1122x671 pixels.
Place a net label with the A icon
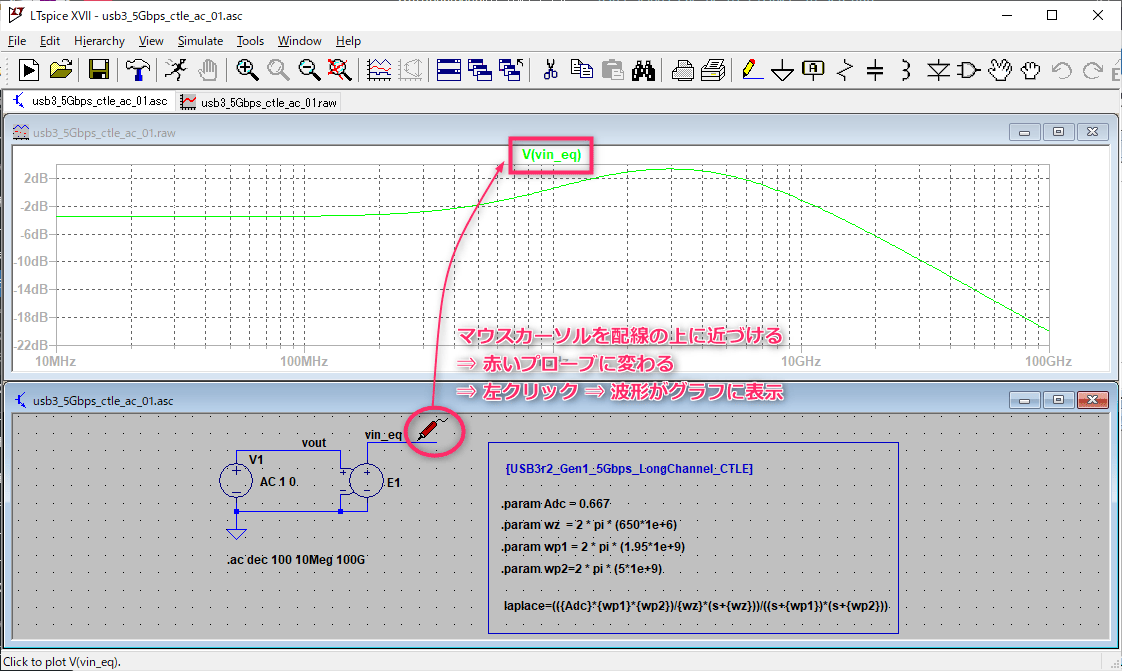[813, 70]
